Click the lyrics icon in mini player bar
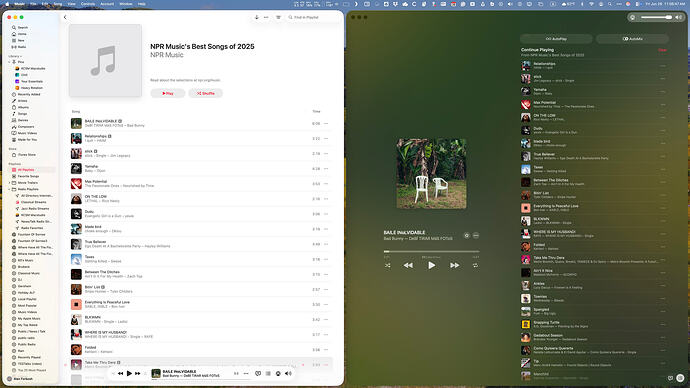The image size is (690, 388). click(258, 373)
